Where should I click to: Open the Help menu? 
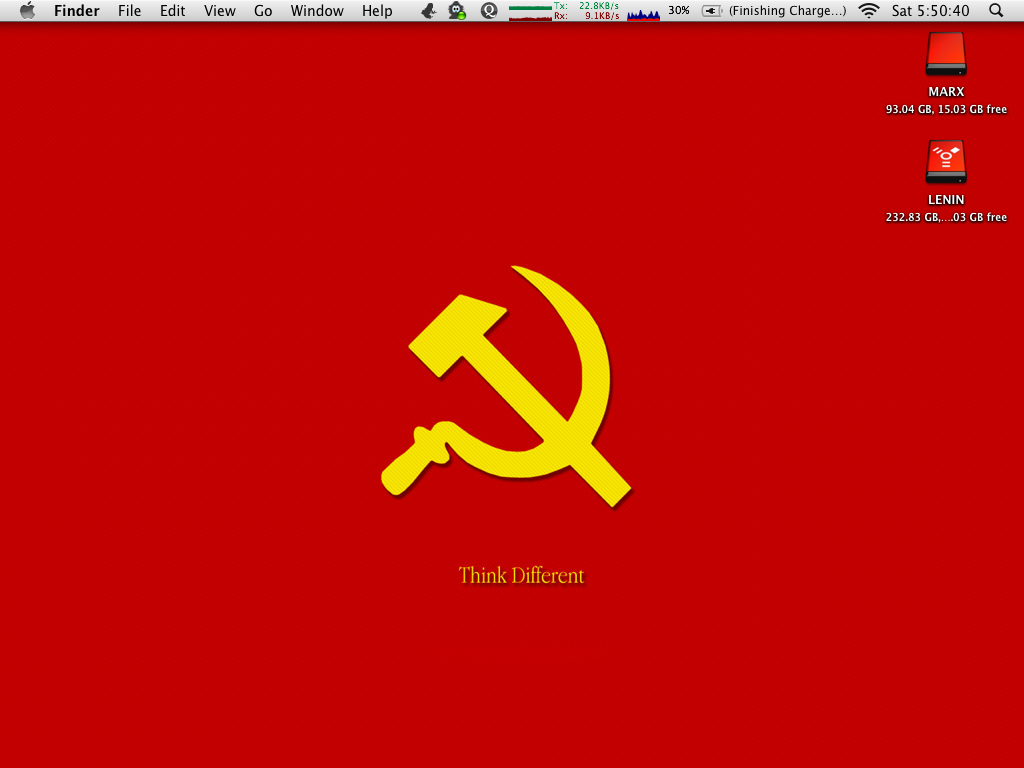377,11
